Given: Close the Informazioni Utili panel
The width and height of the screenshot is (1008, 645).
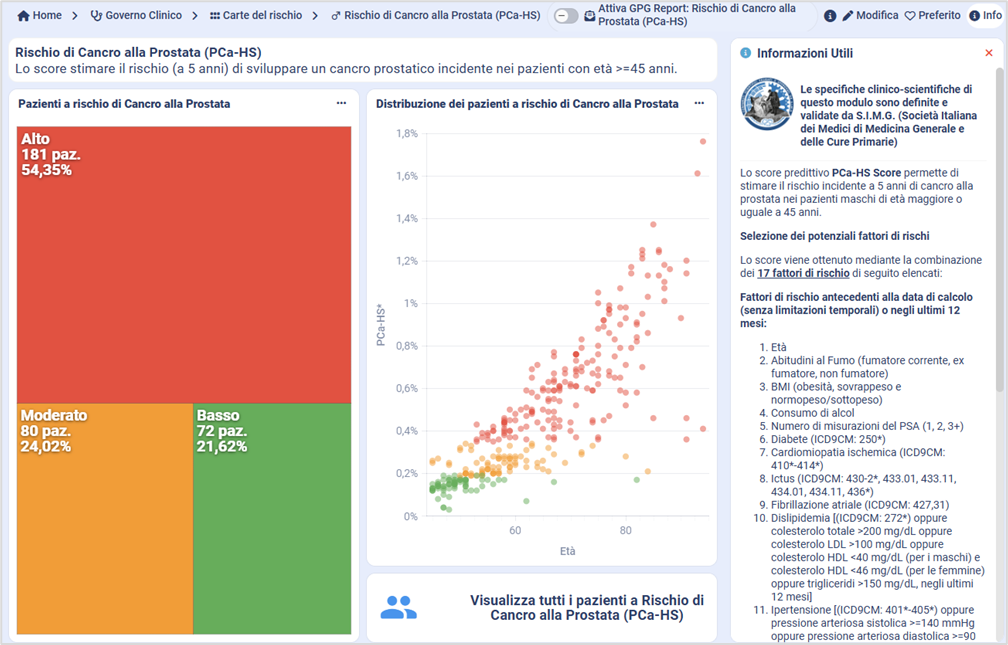Looking at the screenshot, I should [989, 53].
